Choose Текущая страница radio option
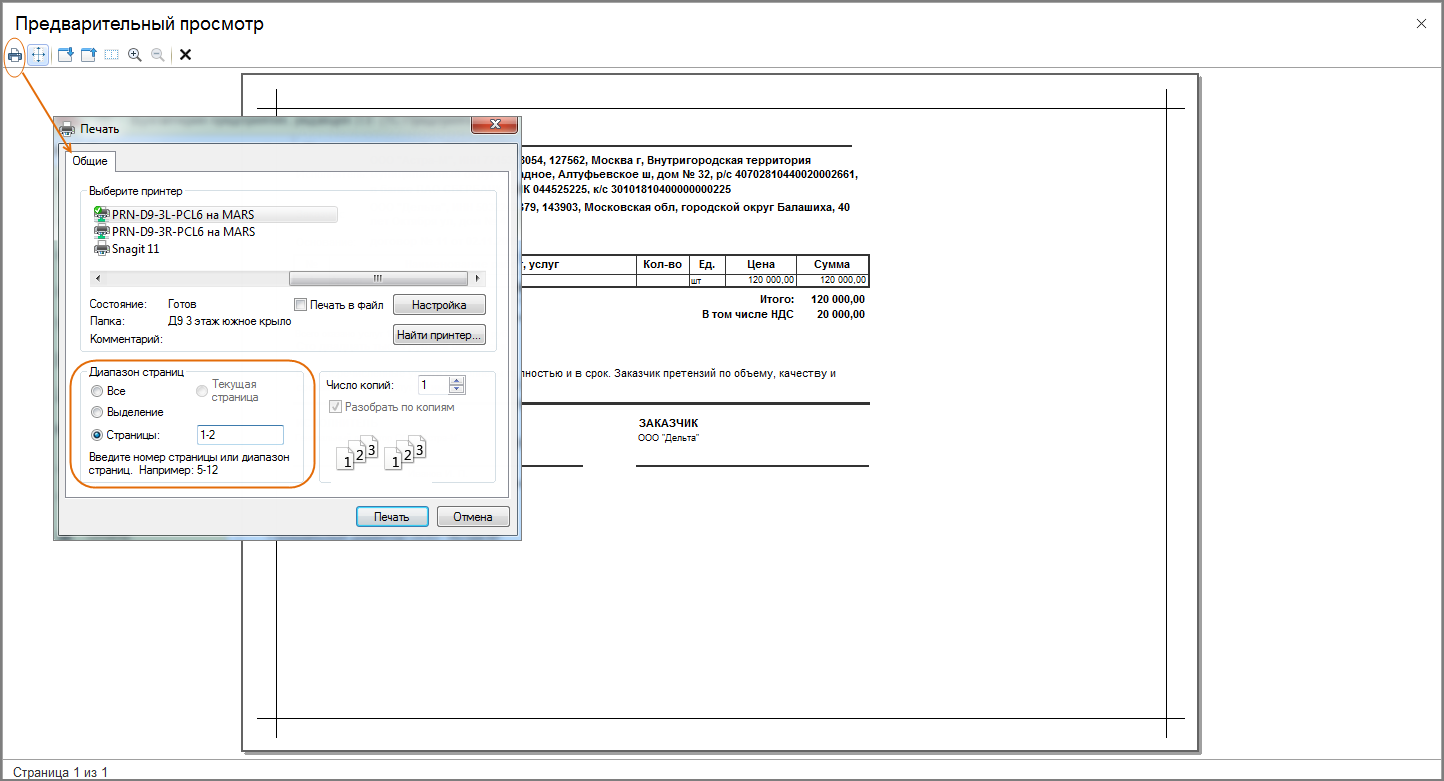The image size is (1444, 781). coord(202,391)
